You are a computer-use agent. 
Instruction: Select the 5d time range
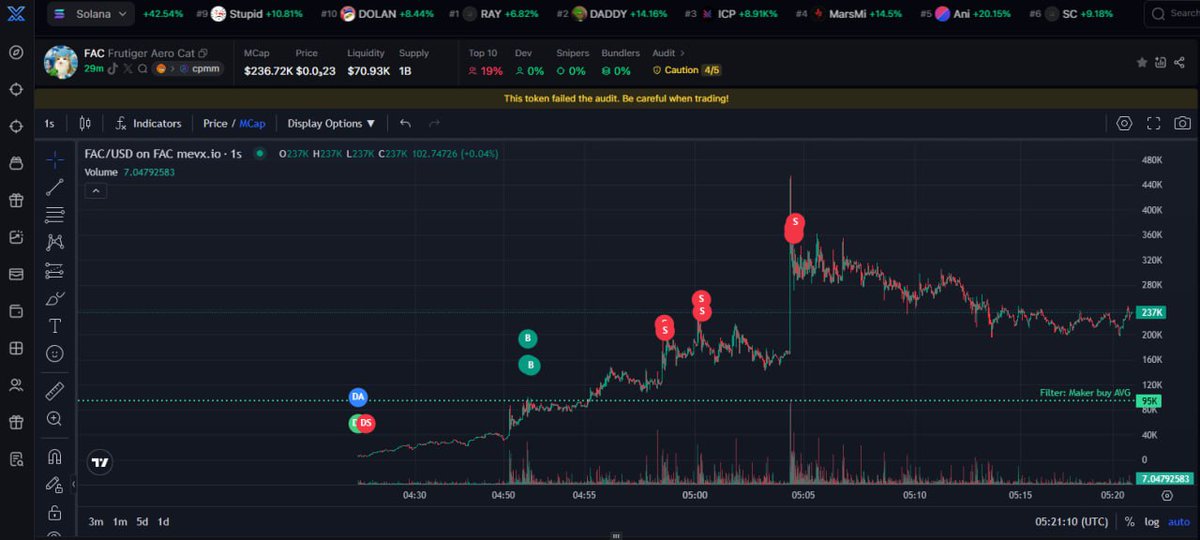point(142,522)
